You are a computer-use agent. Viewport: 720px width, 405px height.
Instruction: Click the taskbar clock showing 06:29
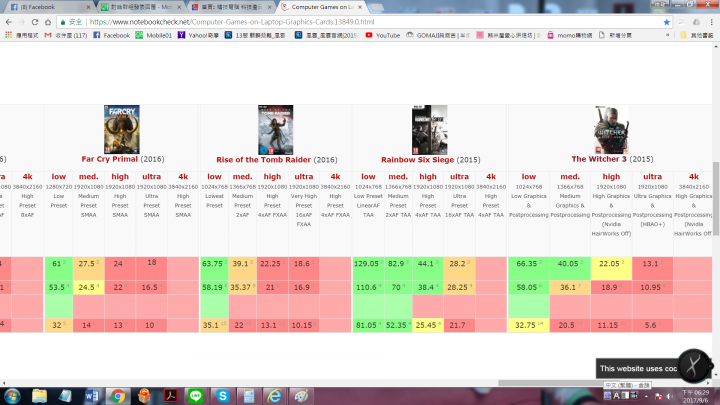[x=695, y=396]
